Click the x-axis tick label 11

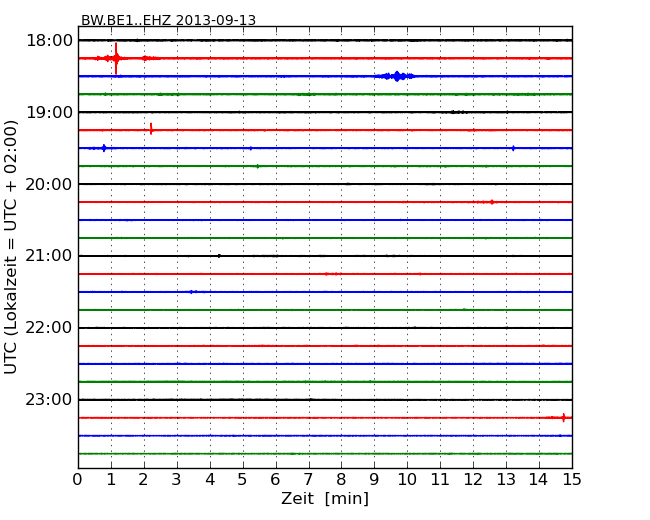point(440,479)
